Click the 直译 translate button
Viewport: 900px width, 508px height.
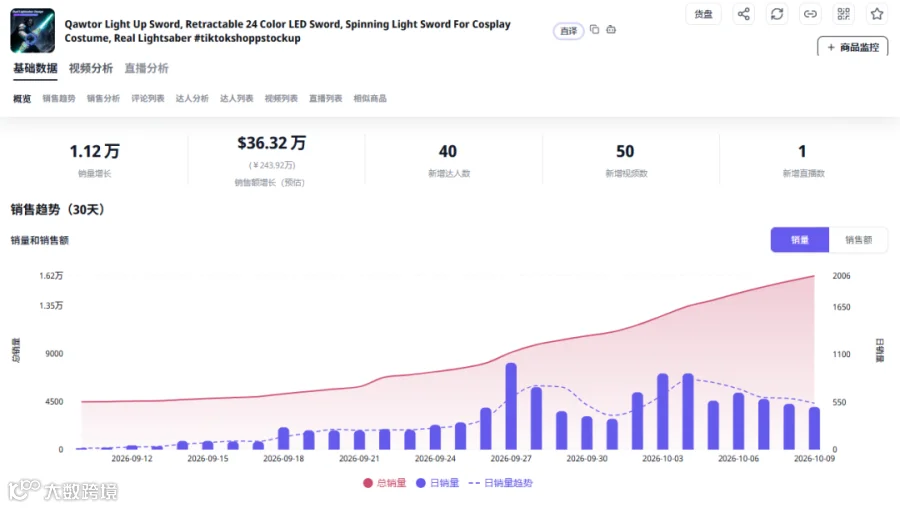[x=568, y=31]
